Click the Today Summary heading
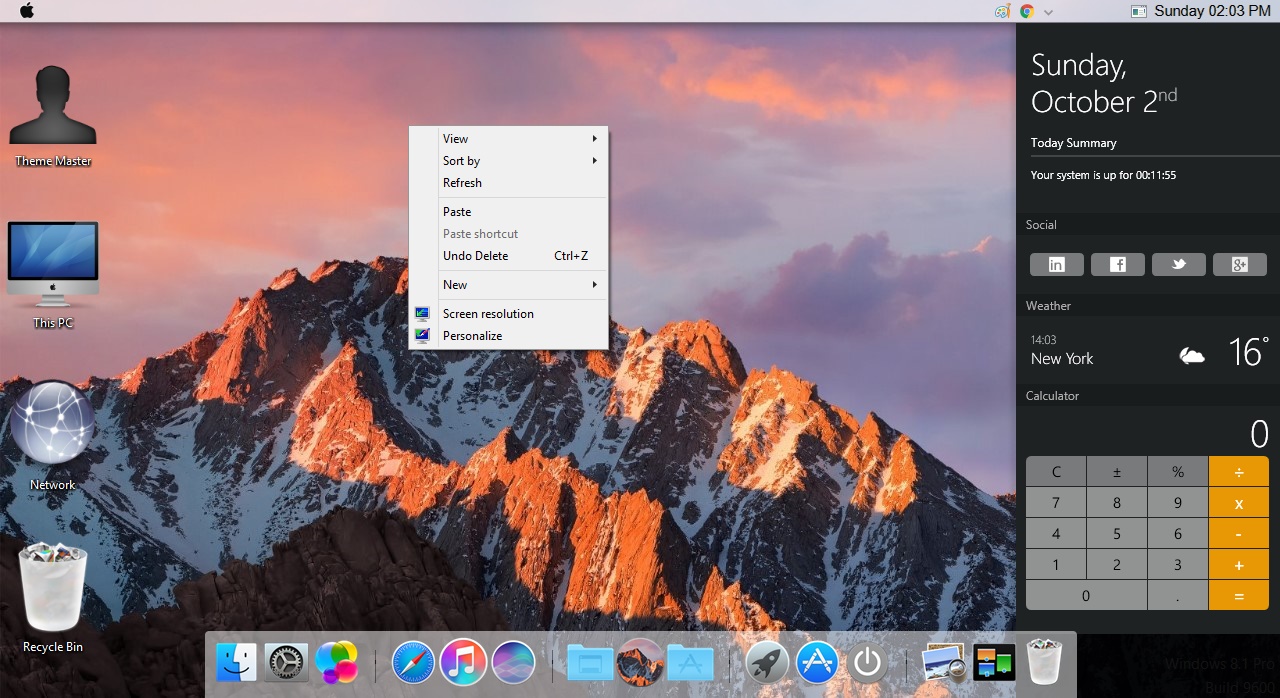Screen dimensions: 1280x698 pyautogui.click(x=1073, y=143)
